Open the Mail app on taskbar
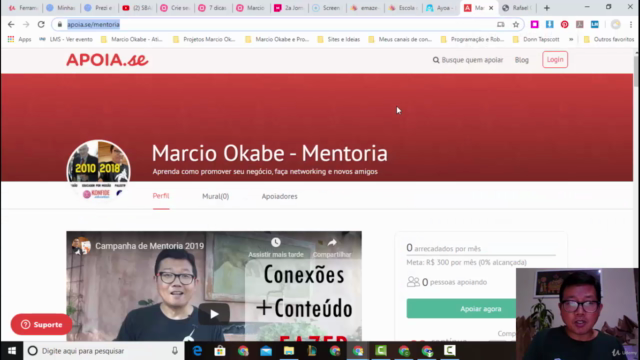Viewport: 640px width, 360px height. 266,351
